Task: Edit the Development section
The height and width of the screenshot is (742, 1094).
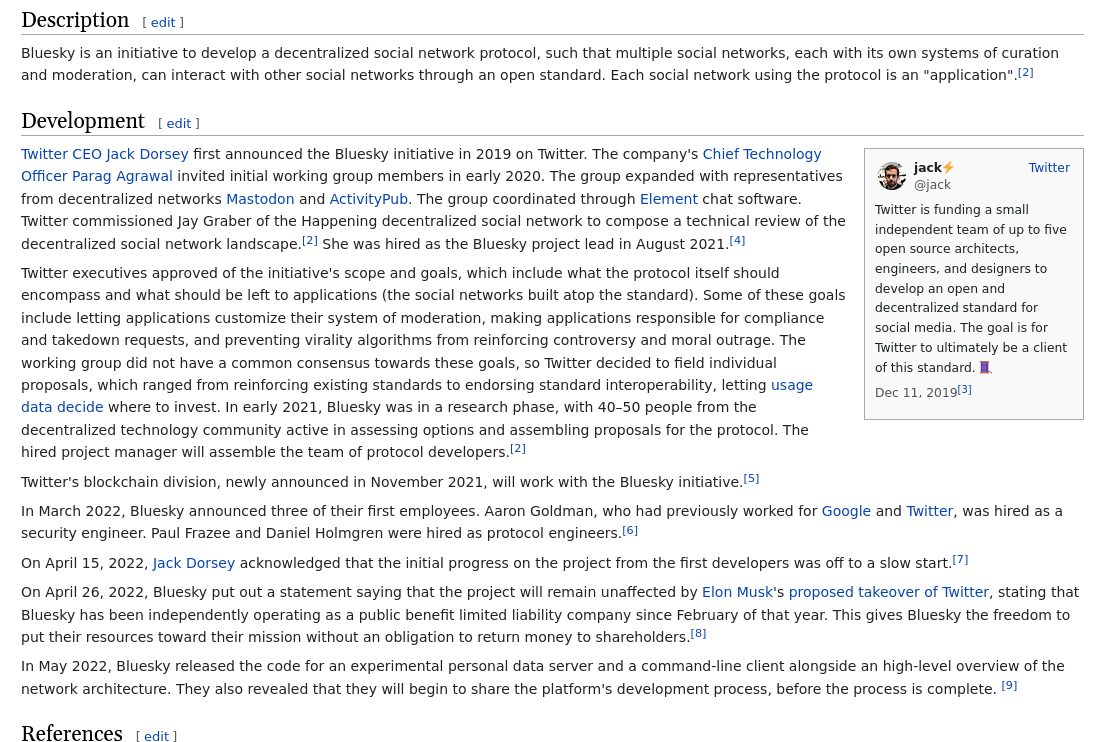Action: click(179, 124)
